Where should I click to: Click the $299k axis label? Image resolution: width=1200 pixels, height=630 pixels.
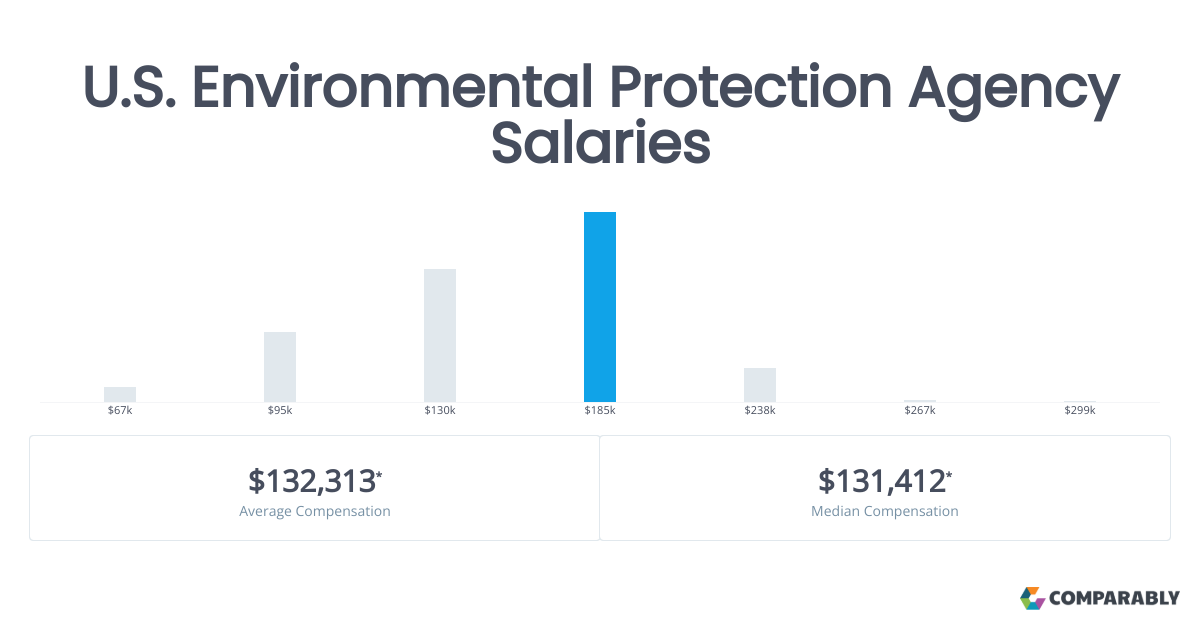click(x=1080, y=410)
